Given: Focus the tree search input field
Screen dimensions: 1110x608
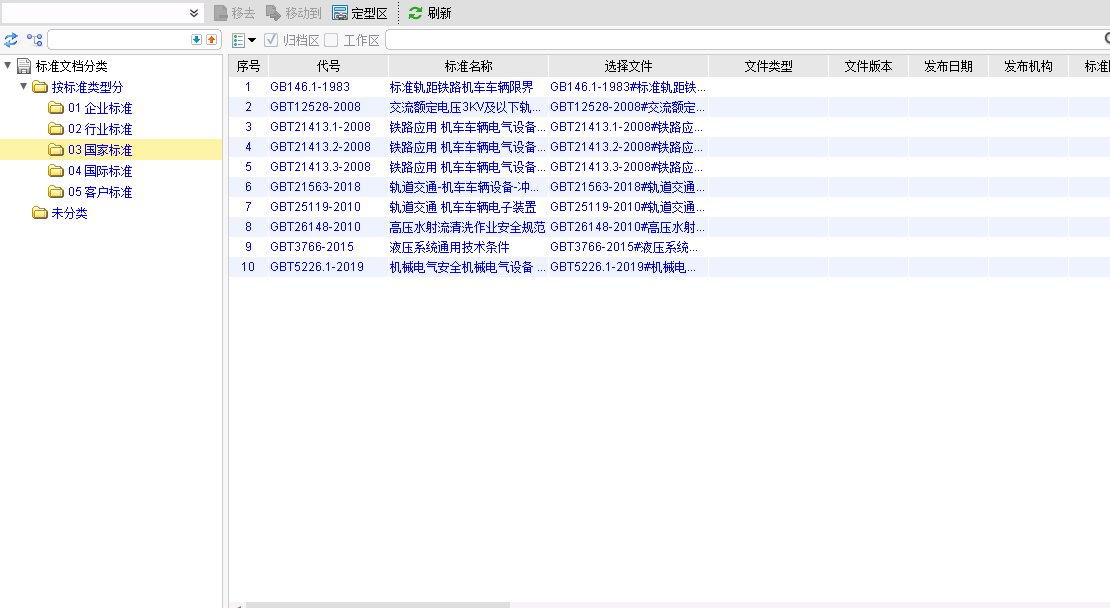Looking at the screenshot, I should pos(119,40).
